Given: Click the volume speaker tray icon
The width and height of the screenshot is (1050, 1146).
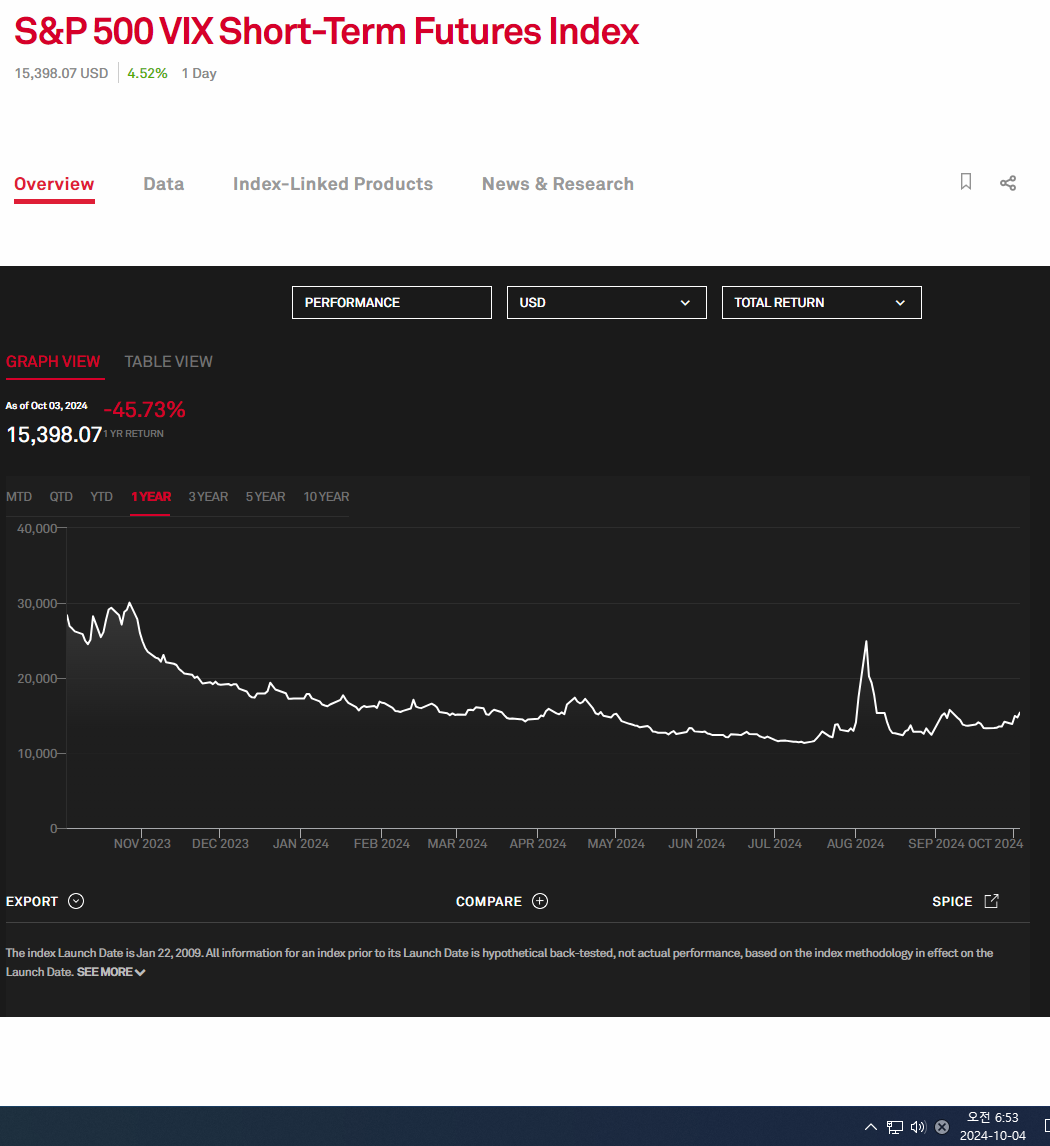Looking at the screenshot, I should 918,1126.
